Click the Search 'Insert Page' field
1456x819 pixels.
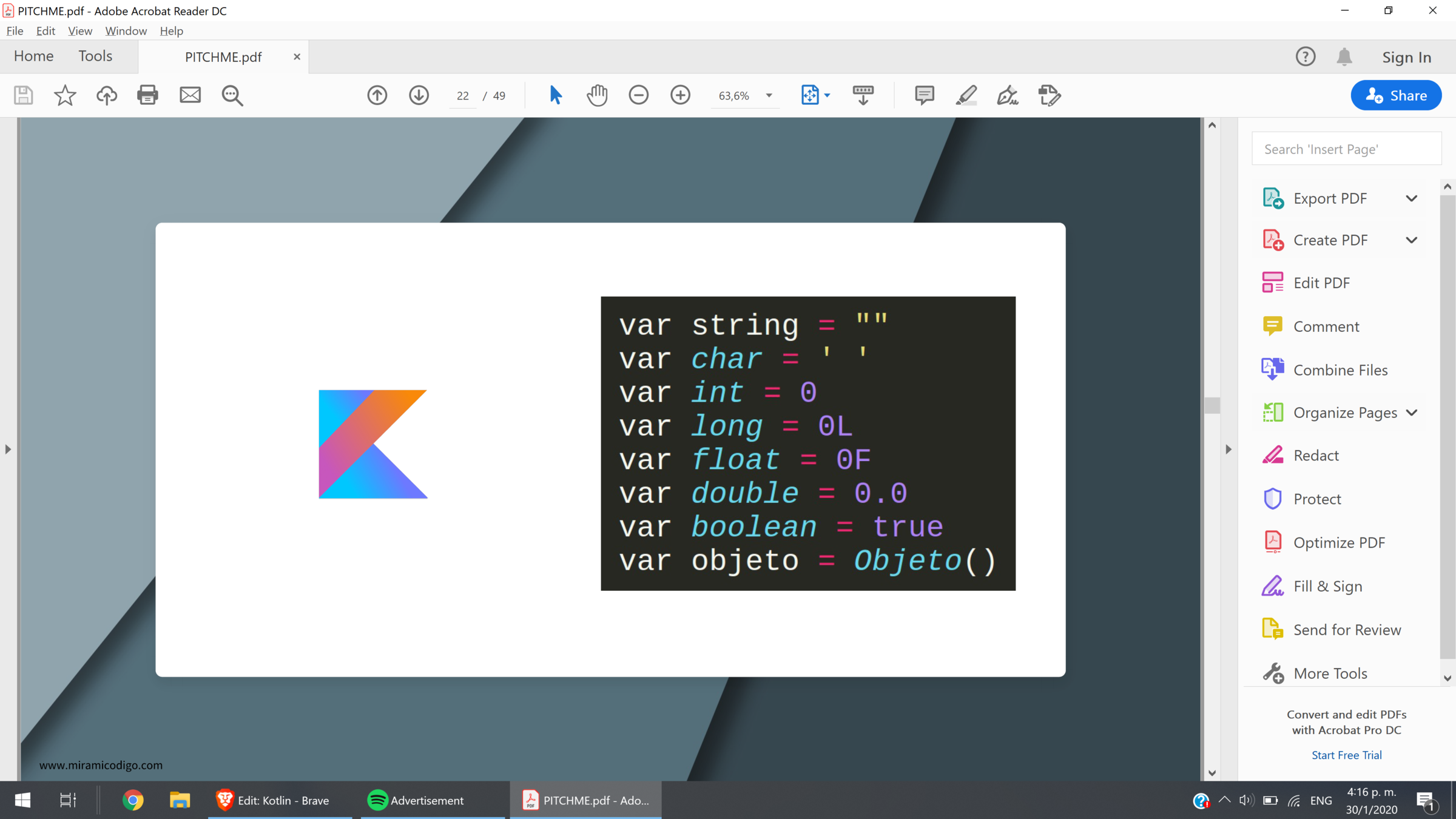pos(1346,149)
